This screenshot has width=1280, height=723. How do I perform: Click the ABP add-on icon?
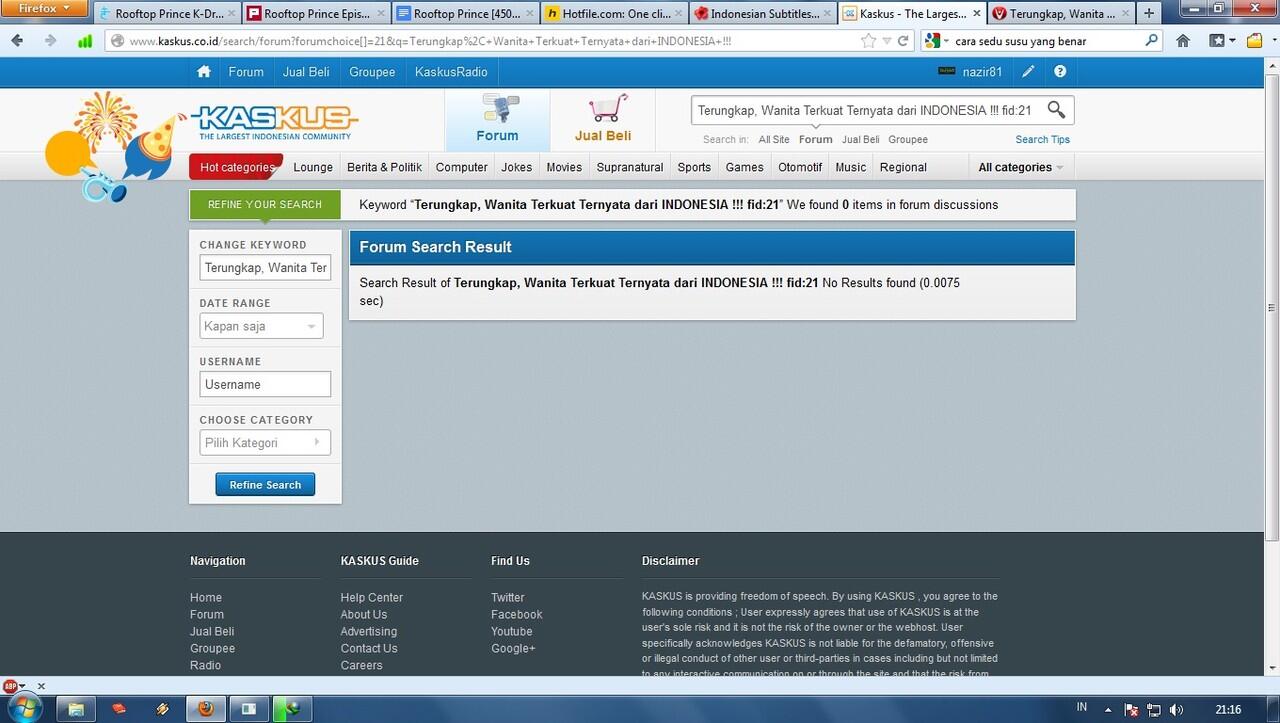(11, 686)
